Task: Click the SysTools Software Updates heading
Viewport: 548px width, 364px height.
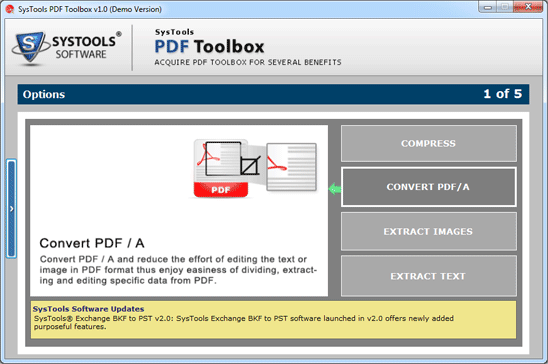Action: [88, 309]
